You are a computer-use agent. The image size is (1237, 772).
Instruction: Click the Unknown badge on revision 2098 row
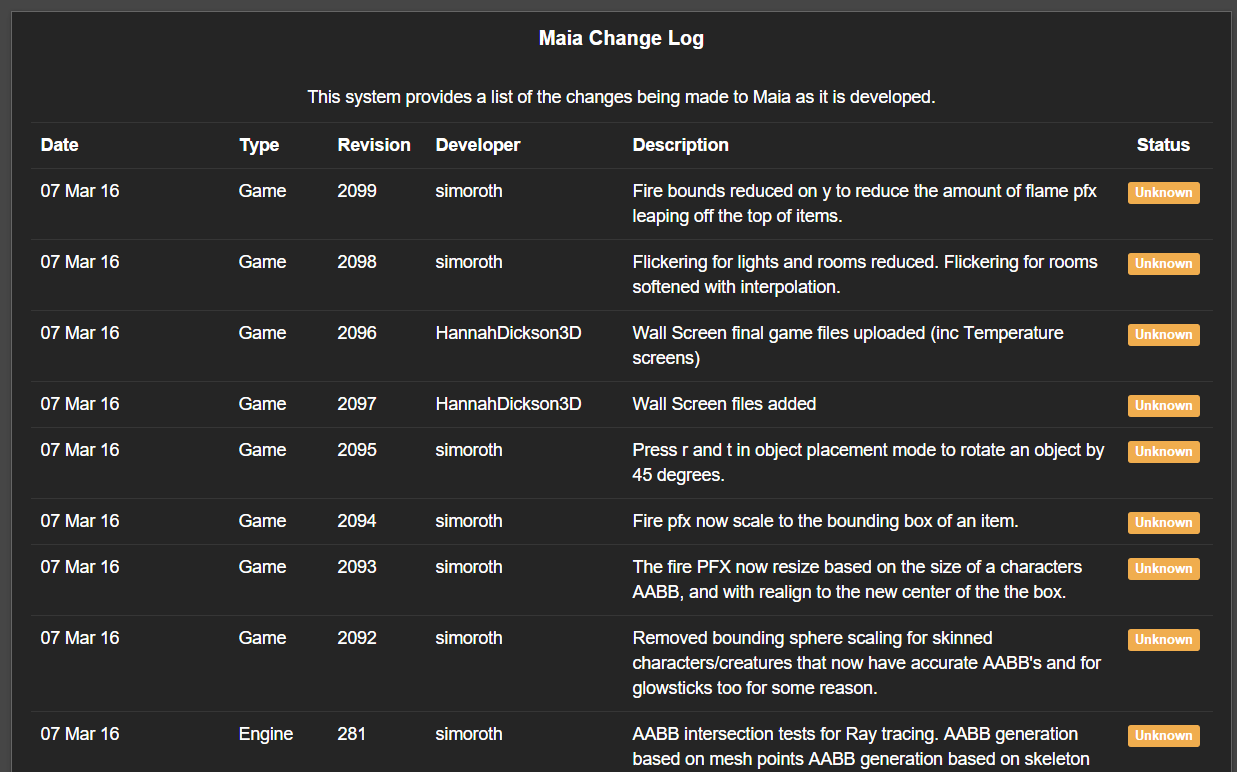(x=1163, y=264)
